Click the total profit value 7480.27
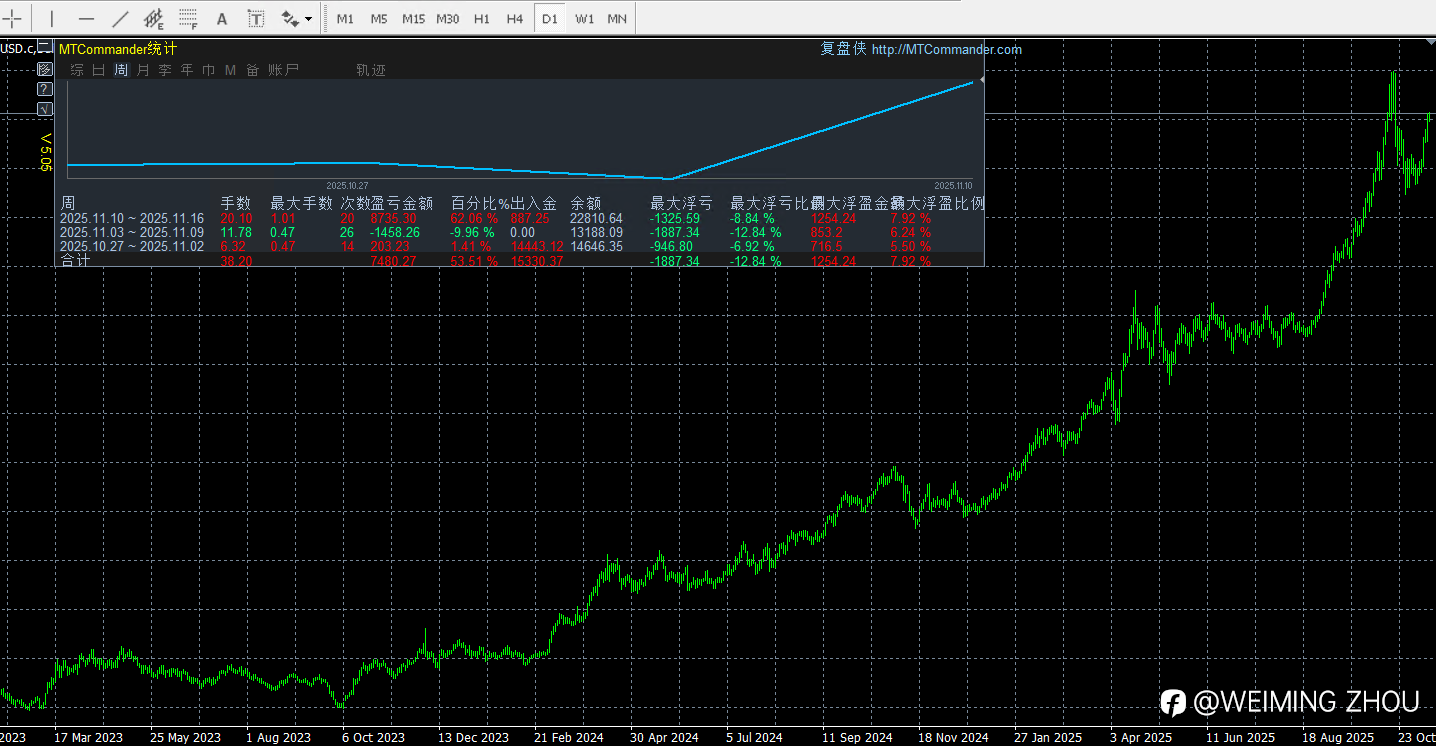1436x746 pixels. (x=393, y=261)
